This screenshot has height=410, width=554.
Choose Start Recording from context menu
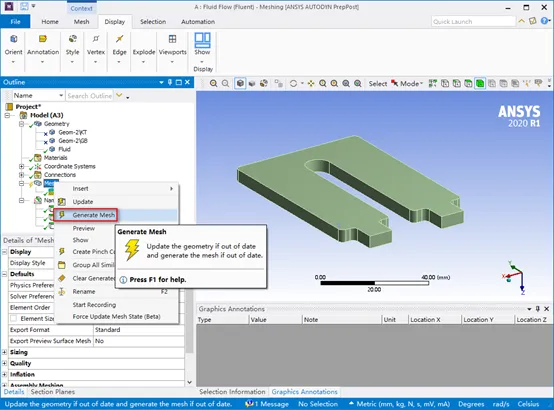click(94, 305)
